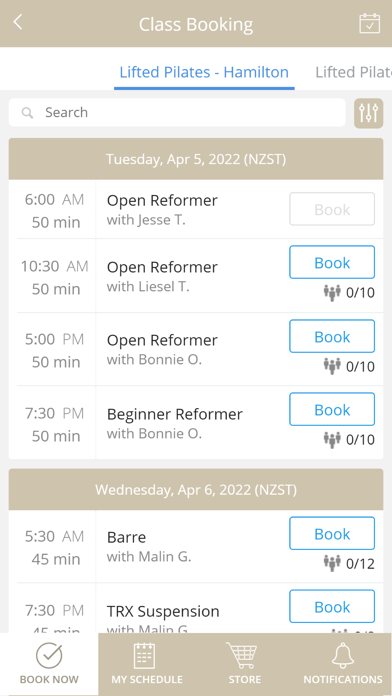Open the filter sliders icon

[x=368, y=113]
